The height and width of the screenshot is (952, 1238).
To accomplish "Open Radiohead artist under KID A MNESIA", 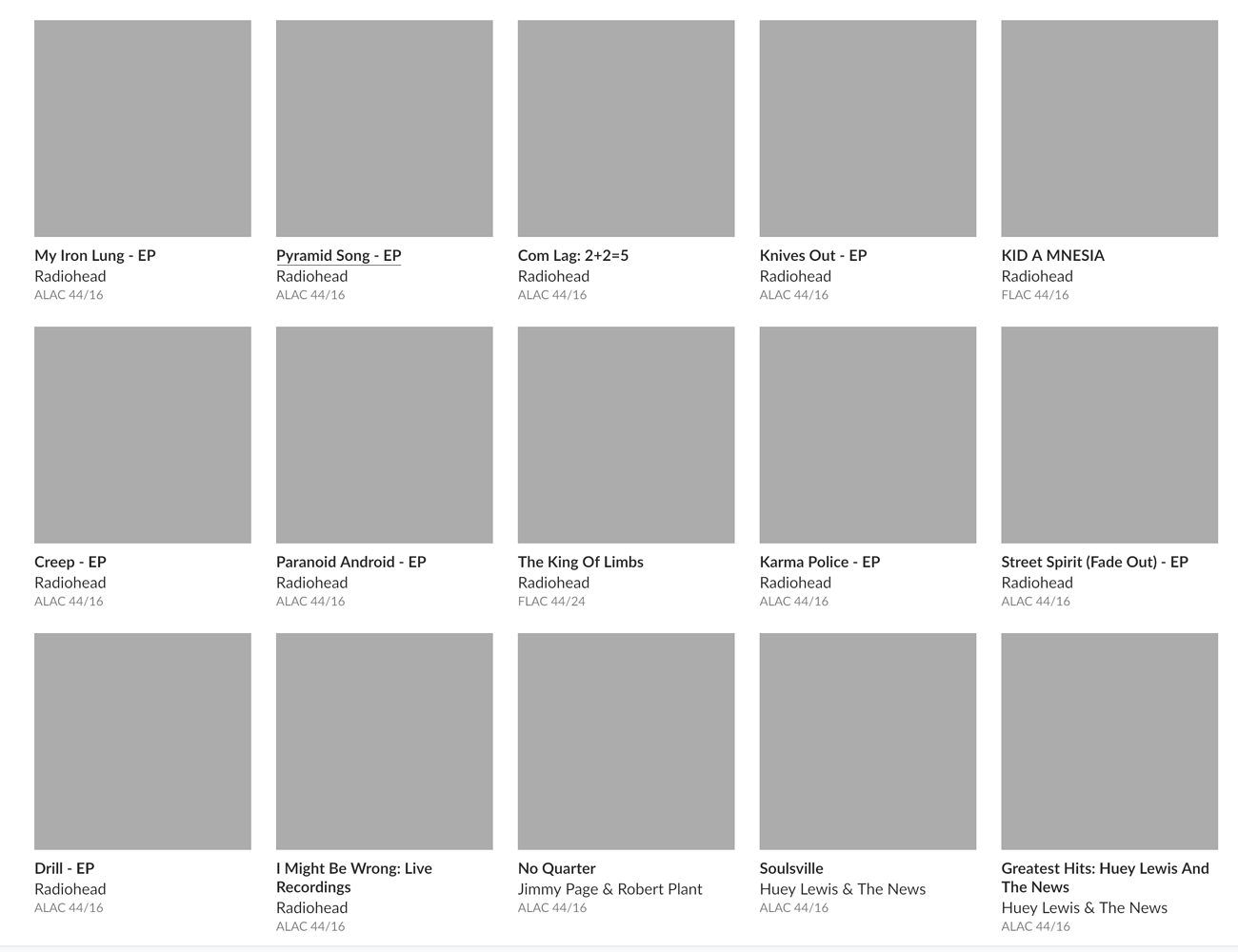I will click(1037, 276).
